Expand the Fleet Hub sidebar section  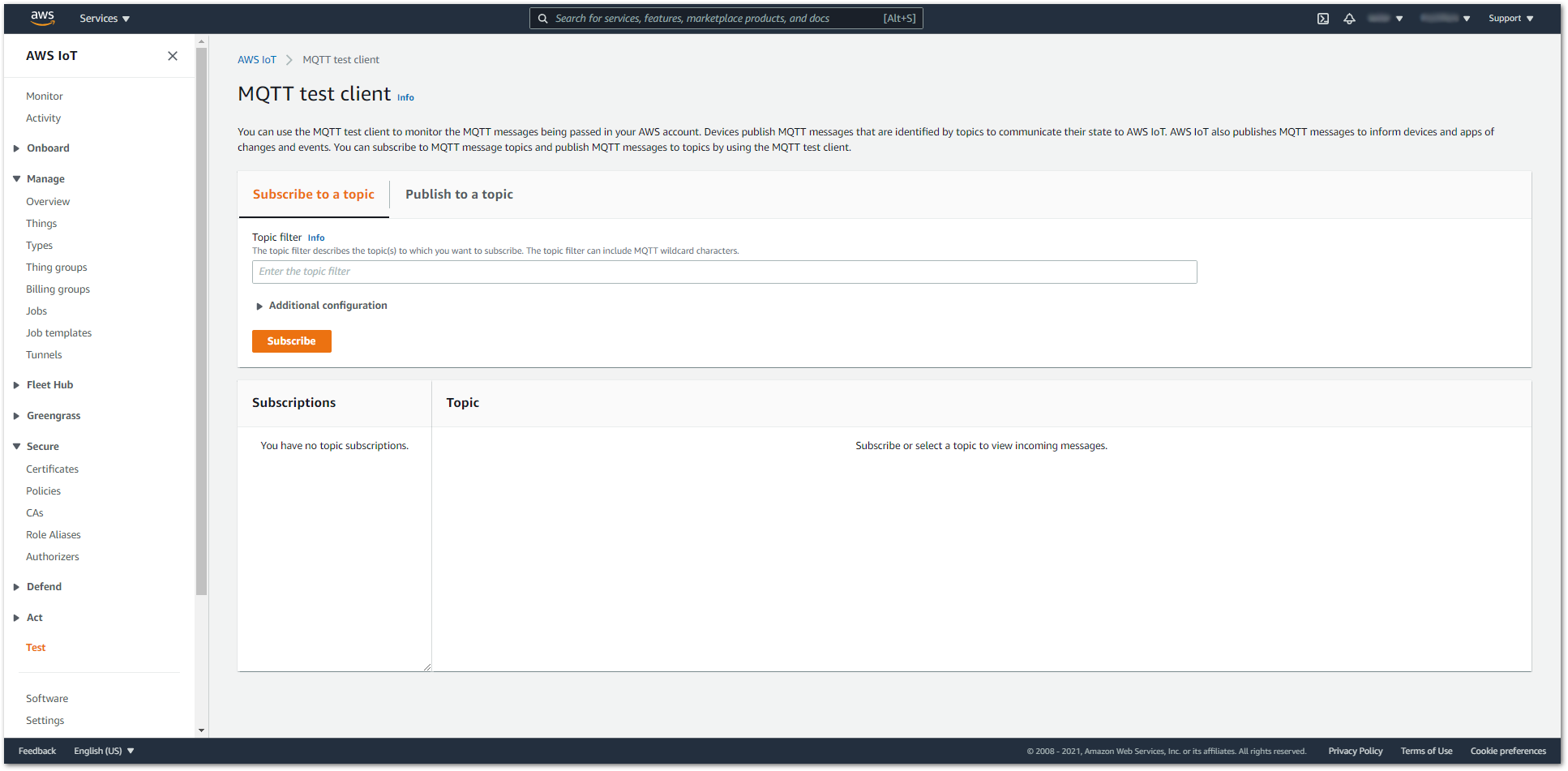(49, 384)
